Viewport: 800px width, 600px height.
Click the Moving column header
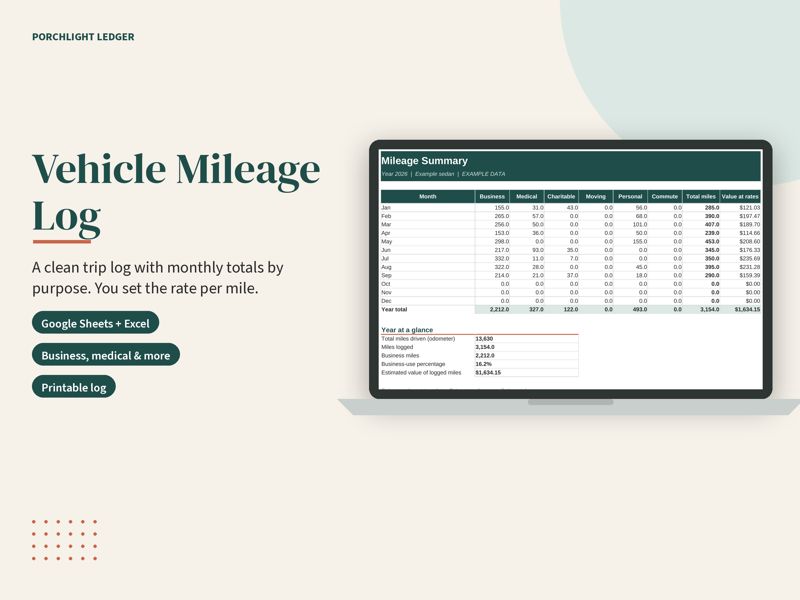tap(596, 196)
